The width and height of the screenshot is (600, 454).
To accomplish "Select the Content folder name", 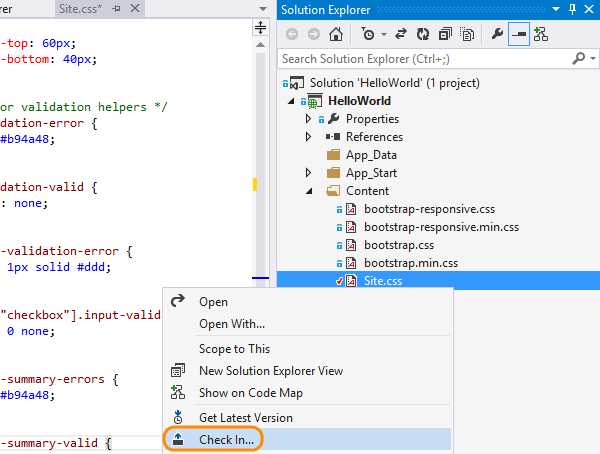I will click(x=367, y=191).
